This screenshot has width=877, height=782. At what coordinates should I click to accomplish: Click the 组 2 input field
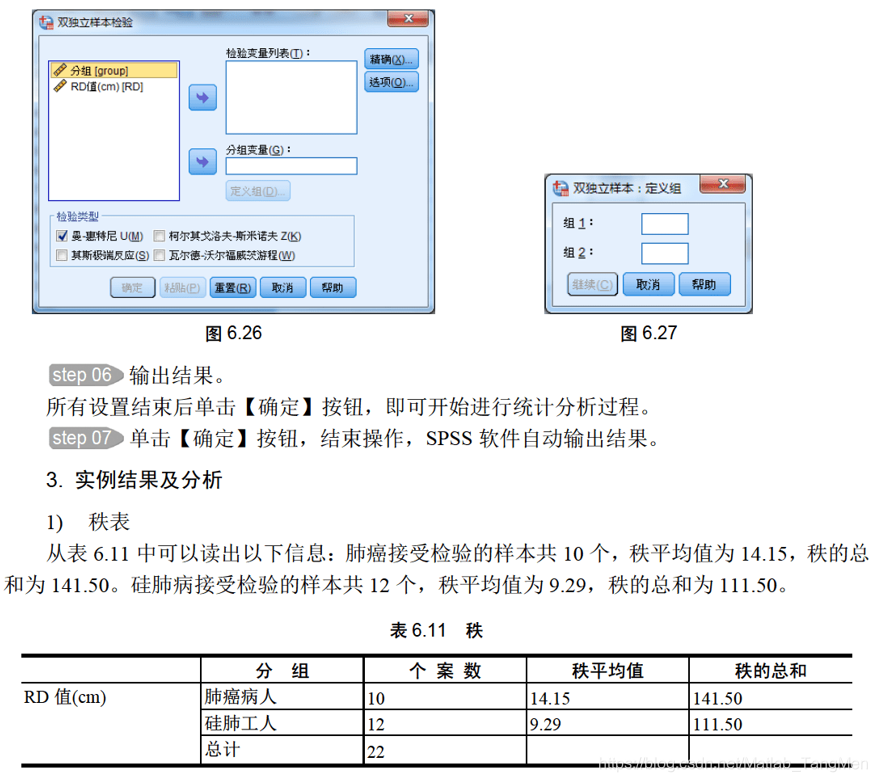(664, 253)
